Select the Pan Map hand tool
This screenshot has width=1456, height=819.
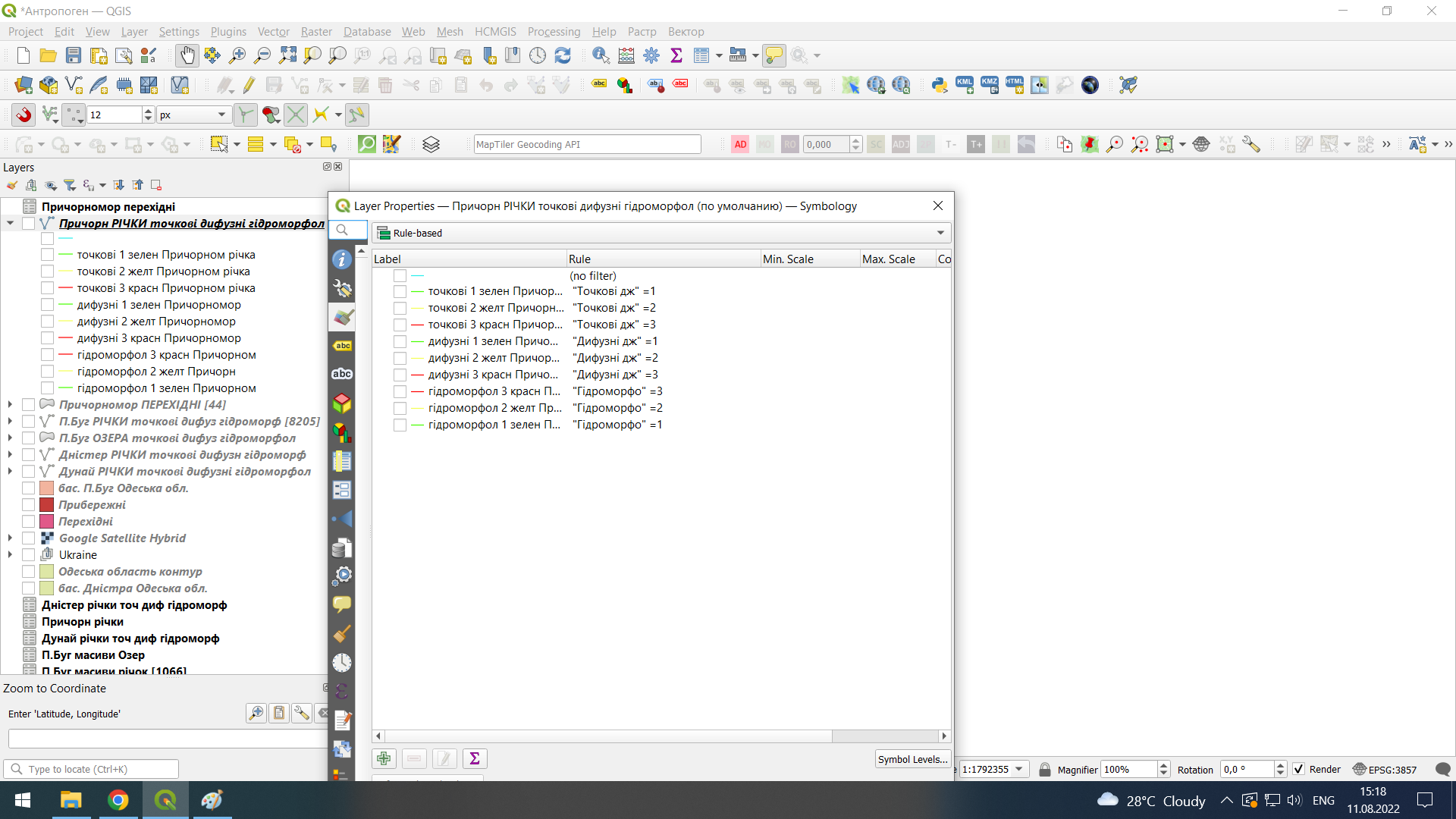click(187, 55)
